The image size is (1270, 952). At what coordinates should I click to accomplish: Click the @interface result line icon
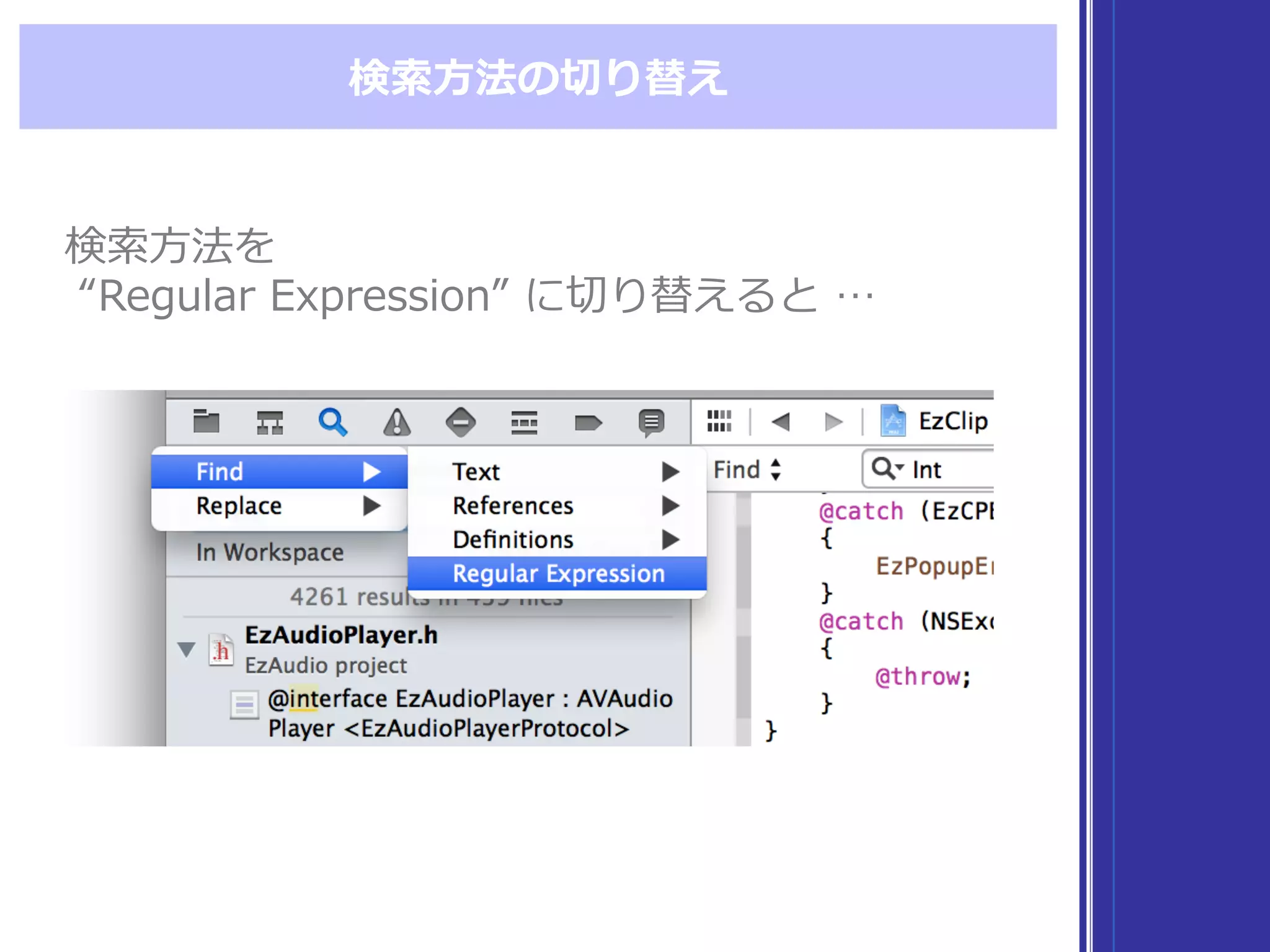244,705
